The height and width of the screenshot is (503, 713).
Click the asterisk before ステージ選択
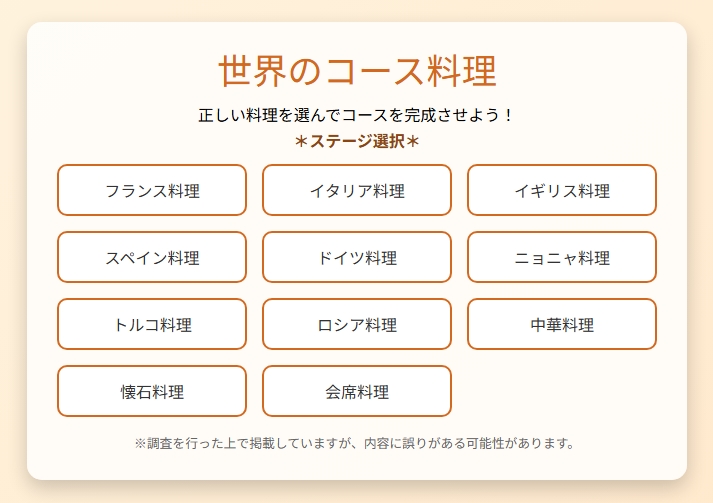301,142
